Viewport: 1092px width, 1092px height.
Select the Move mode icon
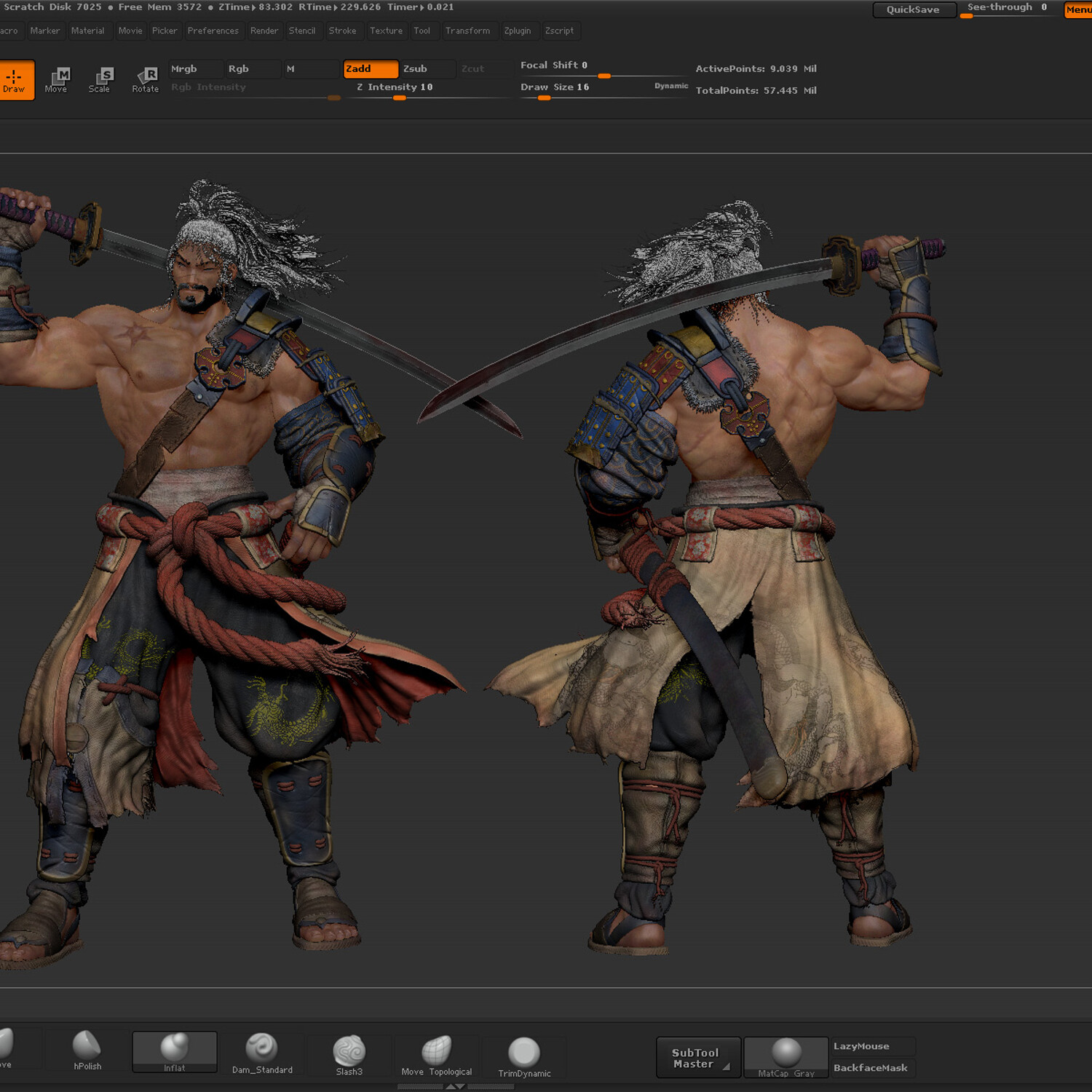click(x=58, y=80)
